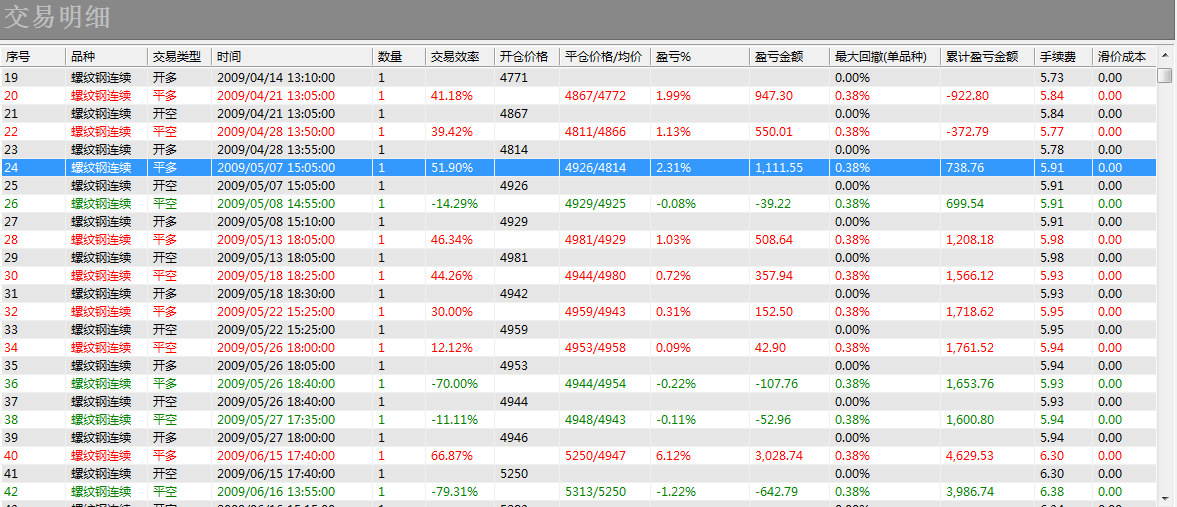Click the 平仓价格/均价 column header
Image resolution: width=1177 pixels, height=507 pixels.
604,57
